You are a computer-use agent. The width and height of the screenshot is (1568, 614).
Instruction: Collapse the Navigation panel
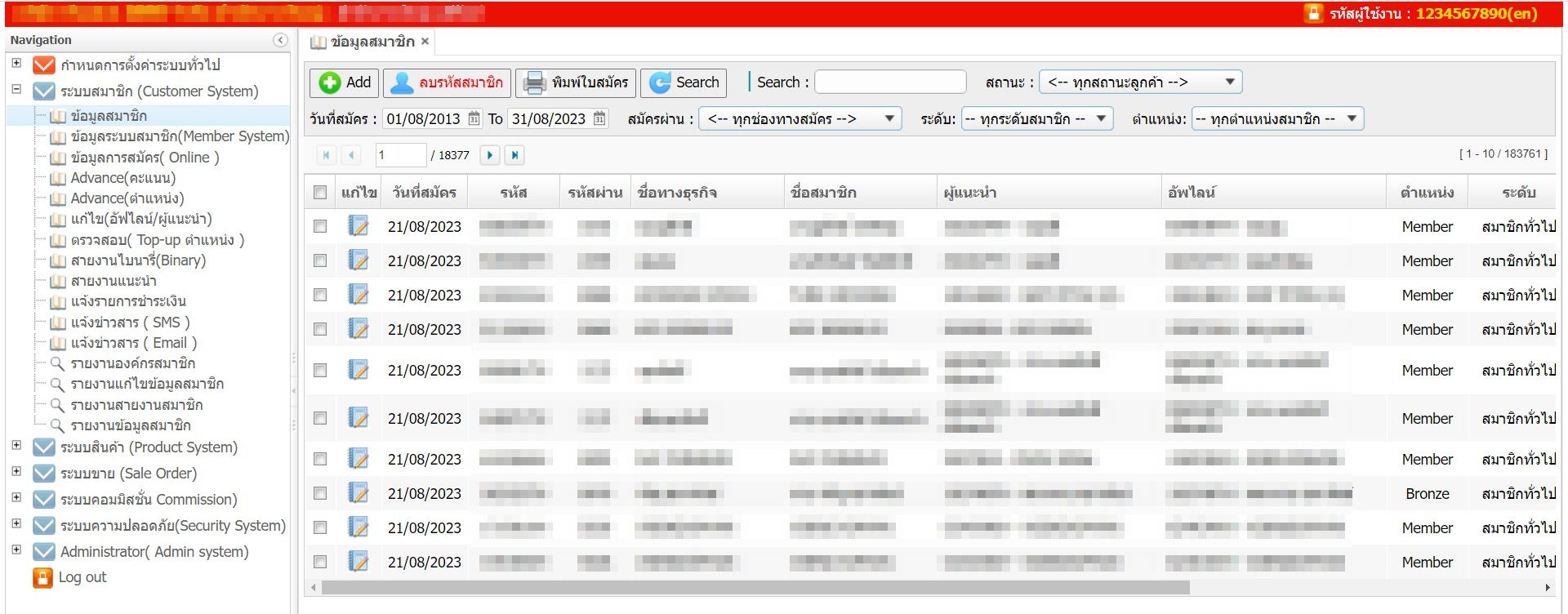(280, 40)
